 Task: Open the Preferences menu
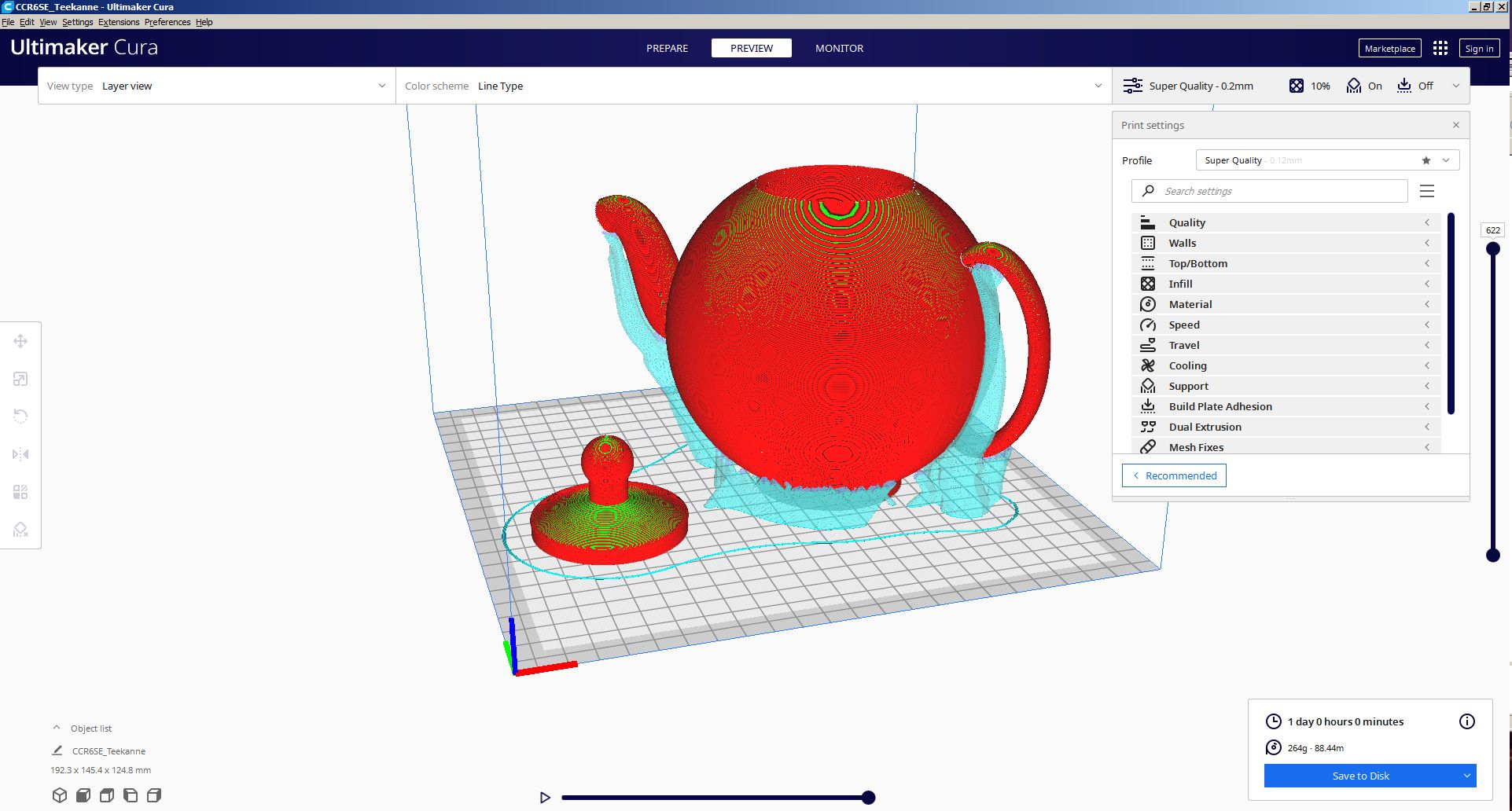167,22
